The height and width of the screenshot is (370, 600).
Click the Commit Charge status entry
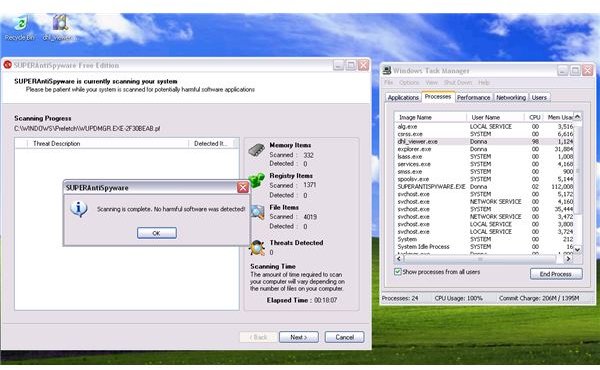pyautogui.click(x=539, y=298)
